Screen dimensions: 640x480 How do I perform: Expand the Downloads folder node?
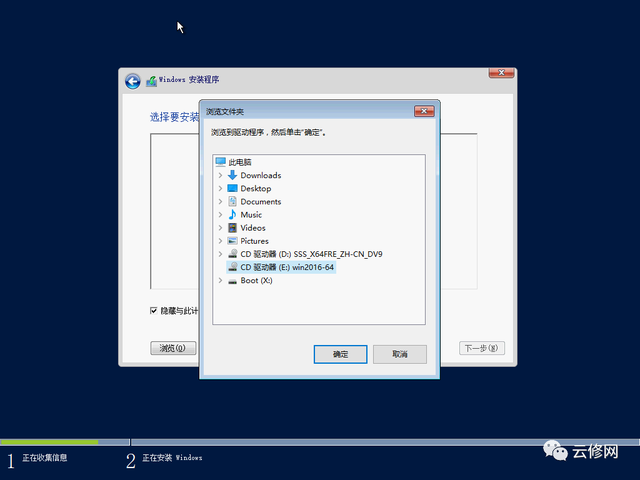pos(220,175)
